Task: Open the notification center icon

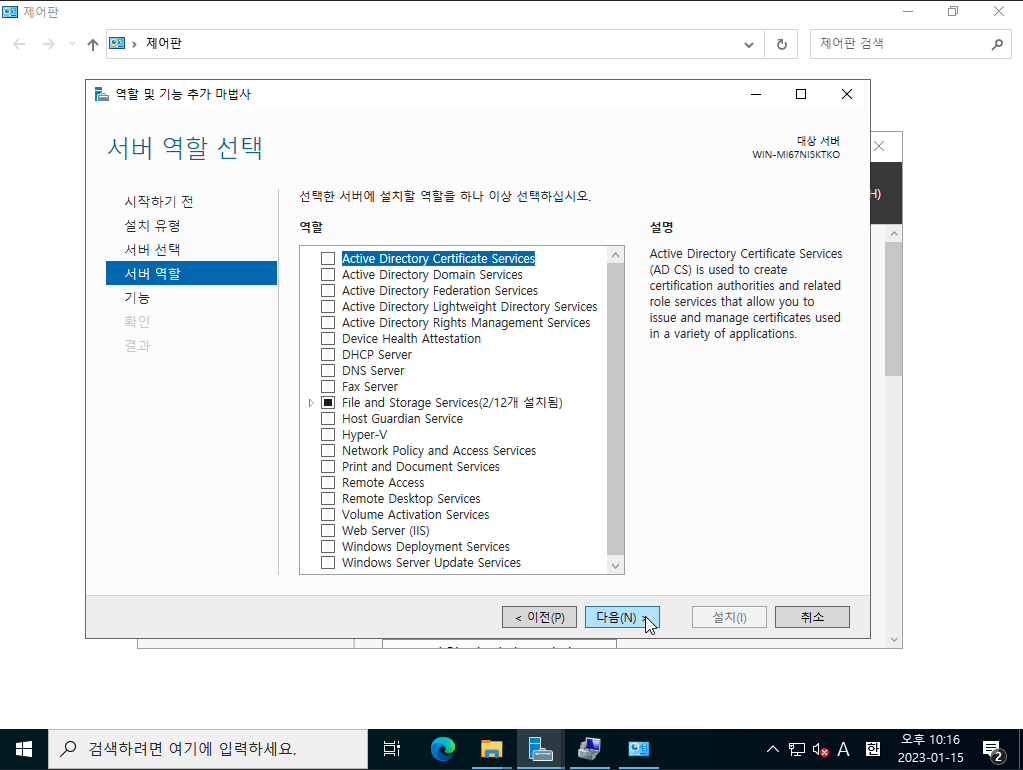Action: coord(992,750)
